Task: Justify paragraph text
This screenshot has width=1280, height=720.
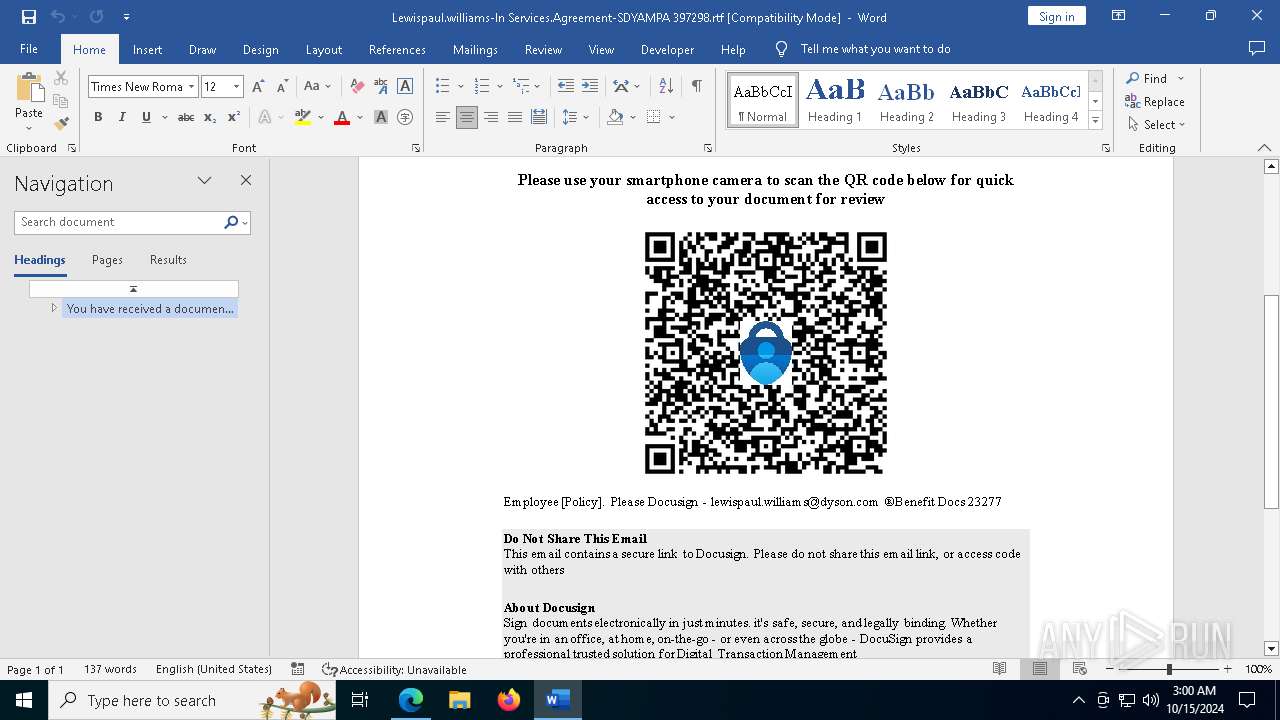Action: pos(515,117)
